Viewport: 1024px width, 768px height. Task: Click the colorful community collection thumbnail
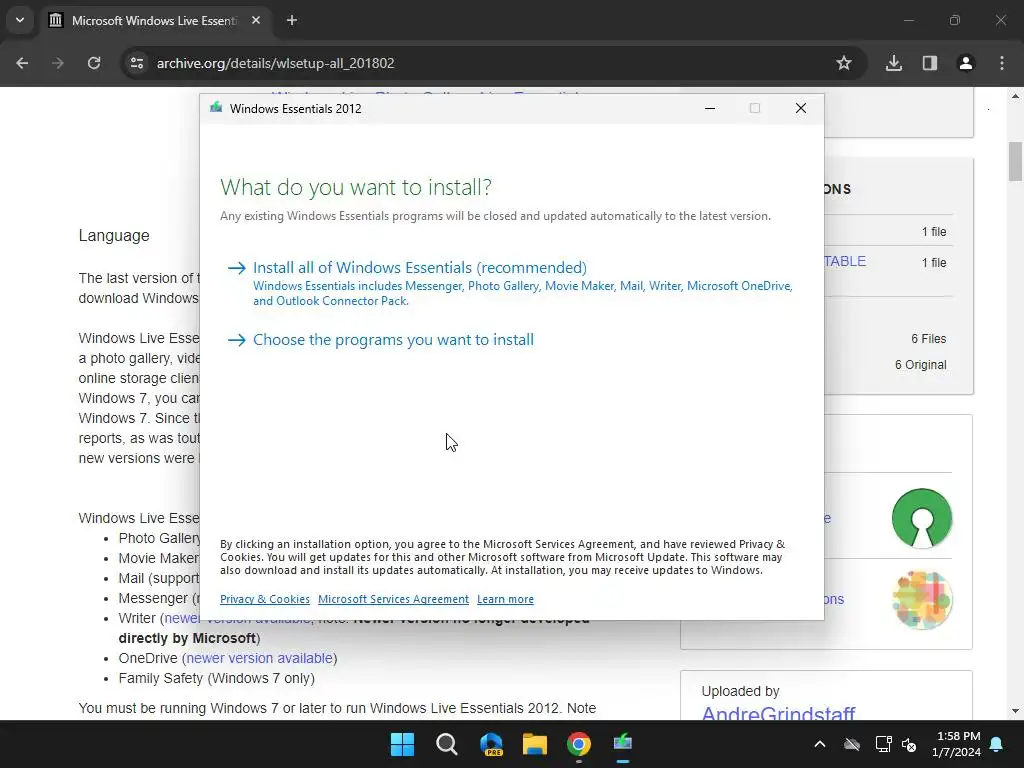coord(921,600)
